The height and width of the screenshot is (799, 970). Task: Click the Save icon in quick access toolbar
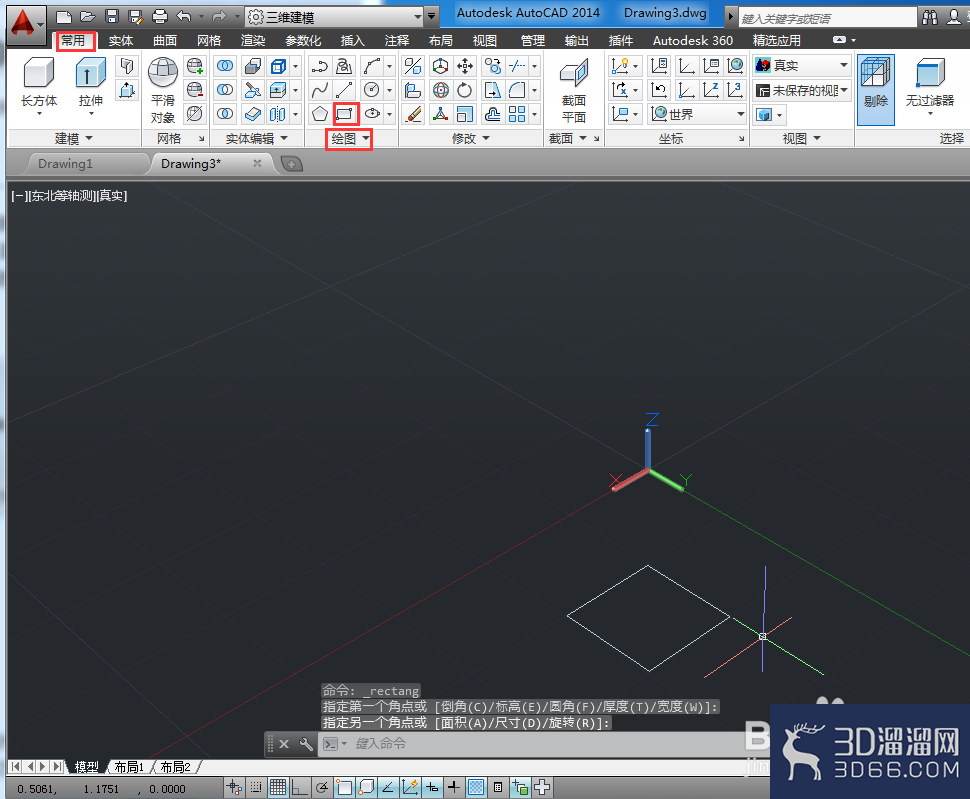[x=111, y=17]
